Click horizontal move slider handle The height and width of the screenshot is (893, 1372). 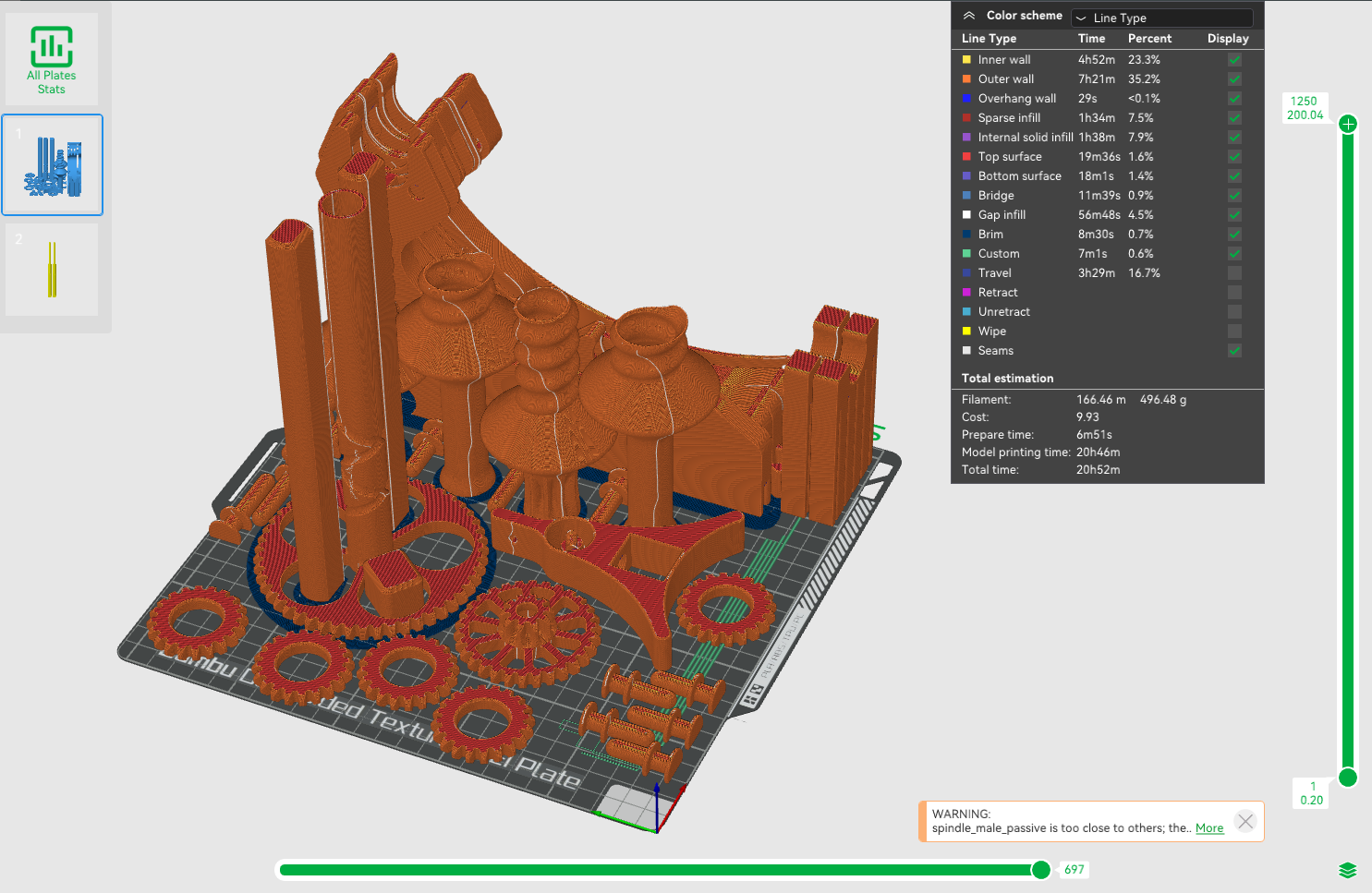click(x=1041, y=869)
